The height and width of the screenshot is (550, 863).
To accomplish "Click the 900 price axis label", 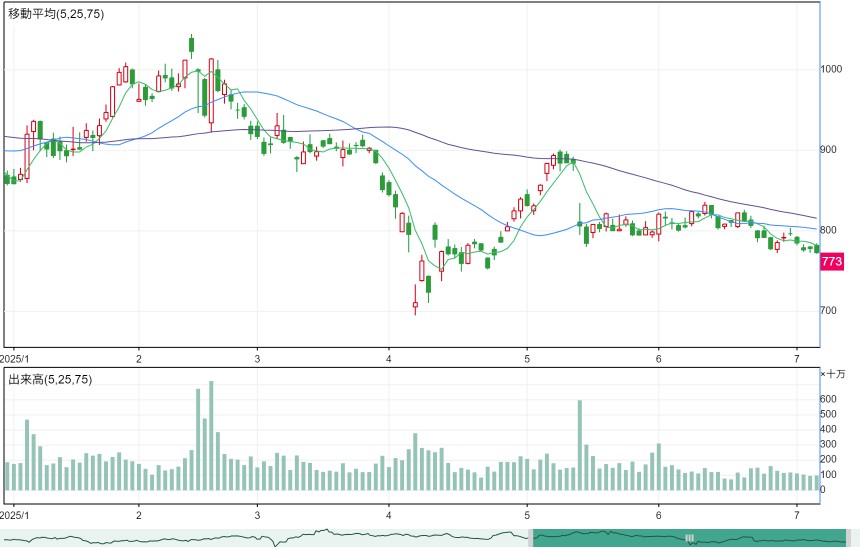I will pos(828,150).
